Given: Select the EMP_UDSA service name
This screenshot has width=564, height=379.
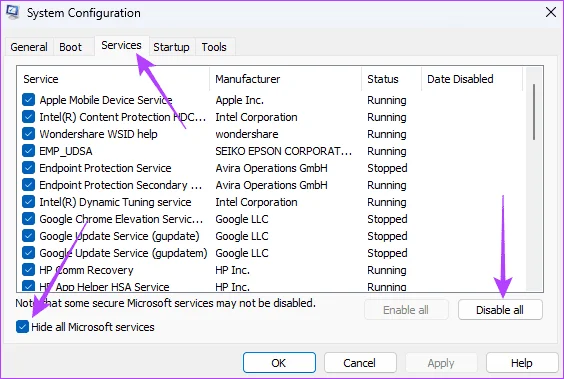Looking at the screenshot, I should (66, 151).
